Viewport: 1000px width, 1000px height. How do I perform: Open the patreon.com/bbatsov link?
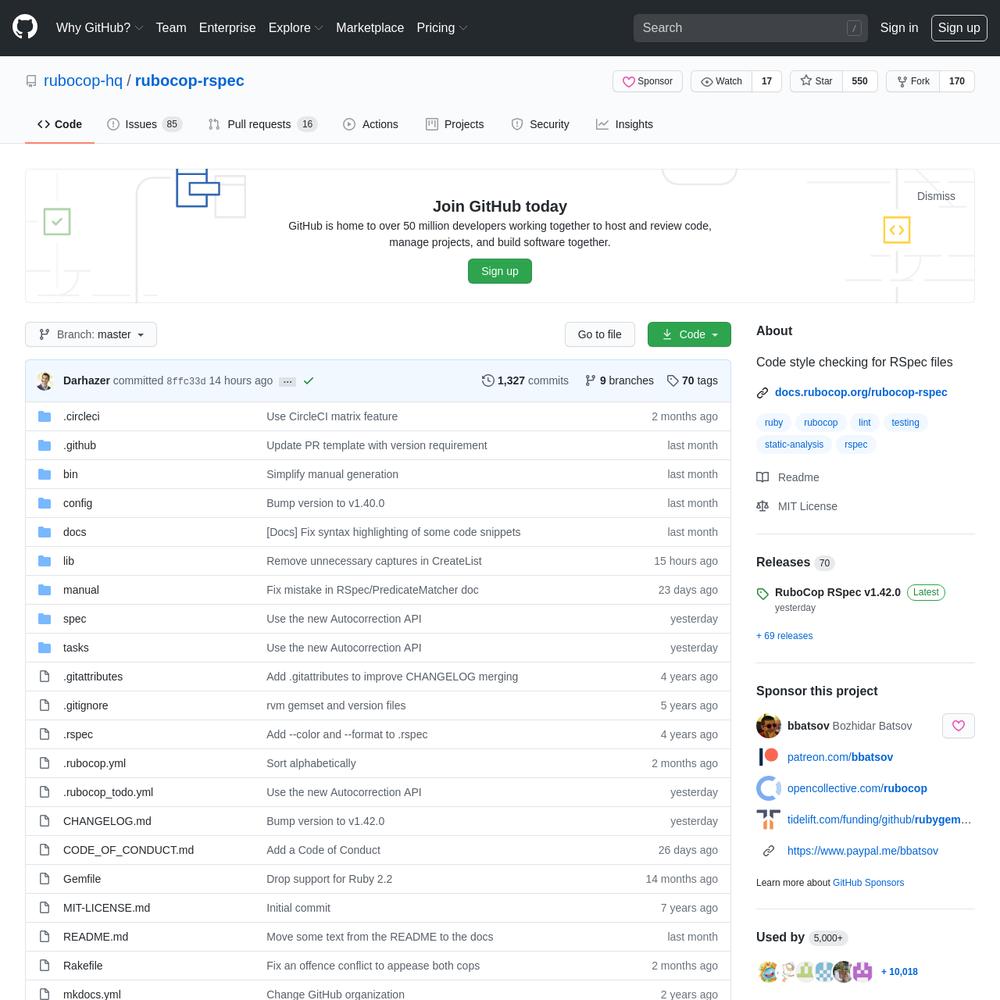[x=840, y=757]
